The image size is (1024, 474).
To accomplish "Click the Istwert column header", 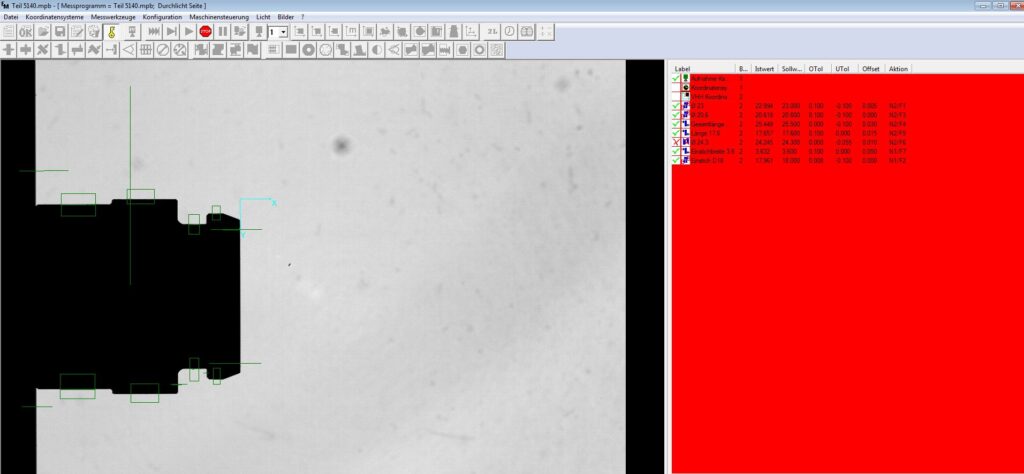I will tap(765, 69).
